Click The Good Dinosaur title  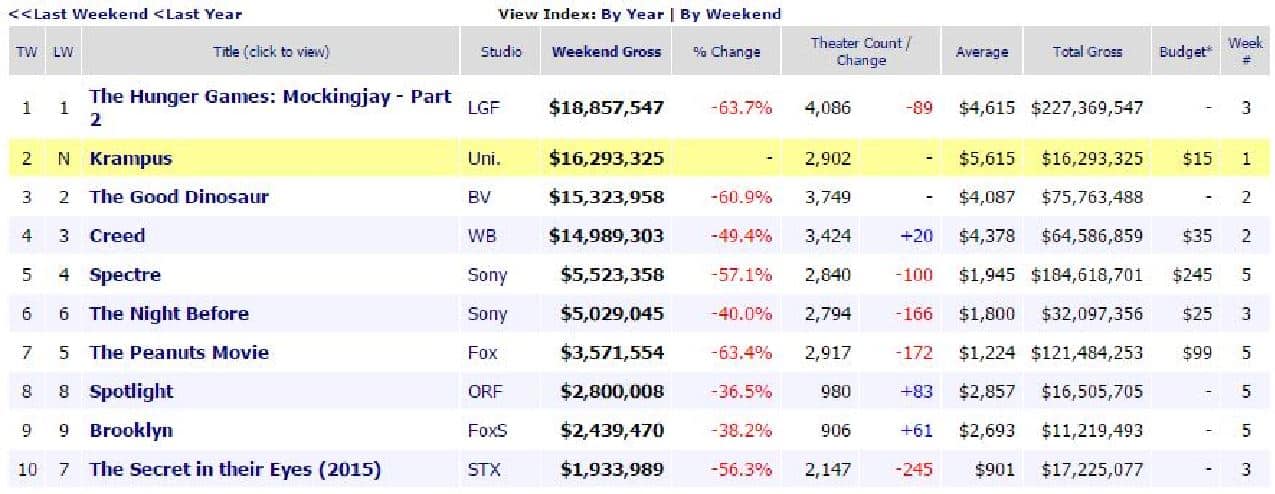tap(178, 197)
